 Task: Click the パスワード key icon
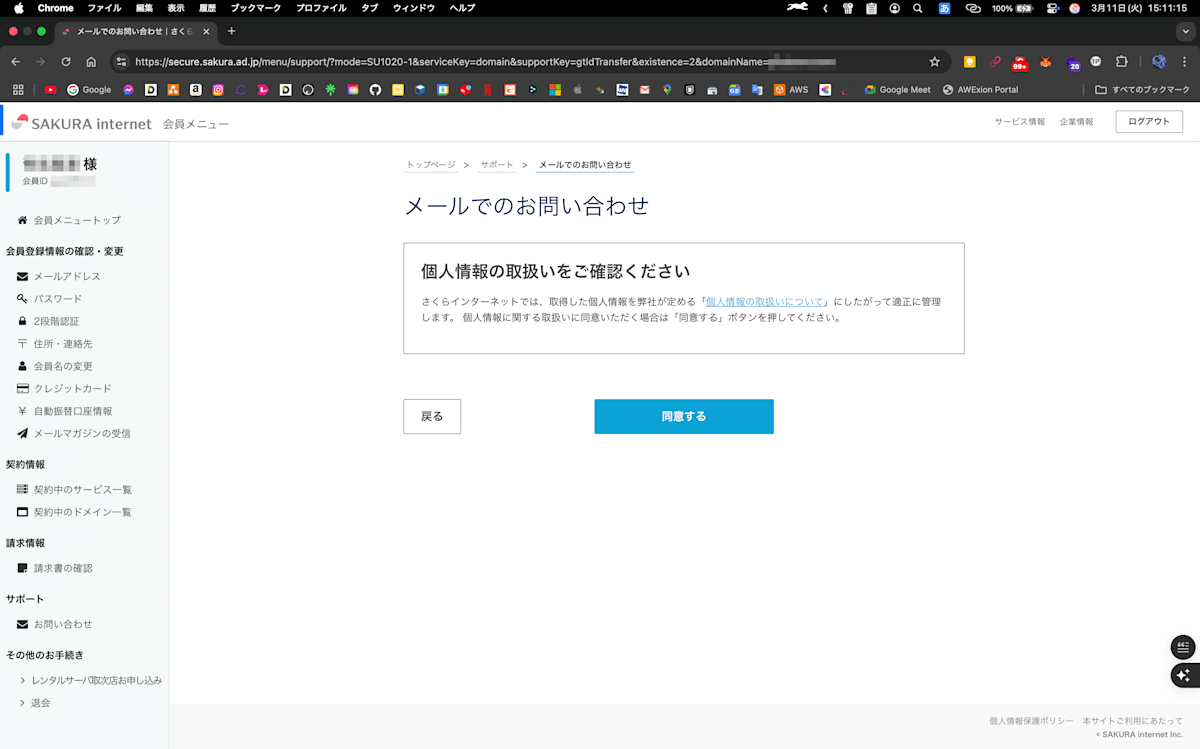(21, 298)
